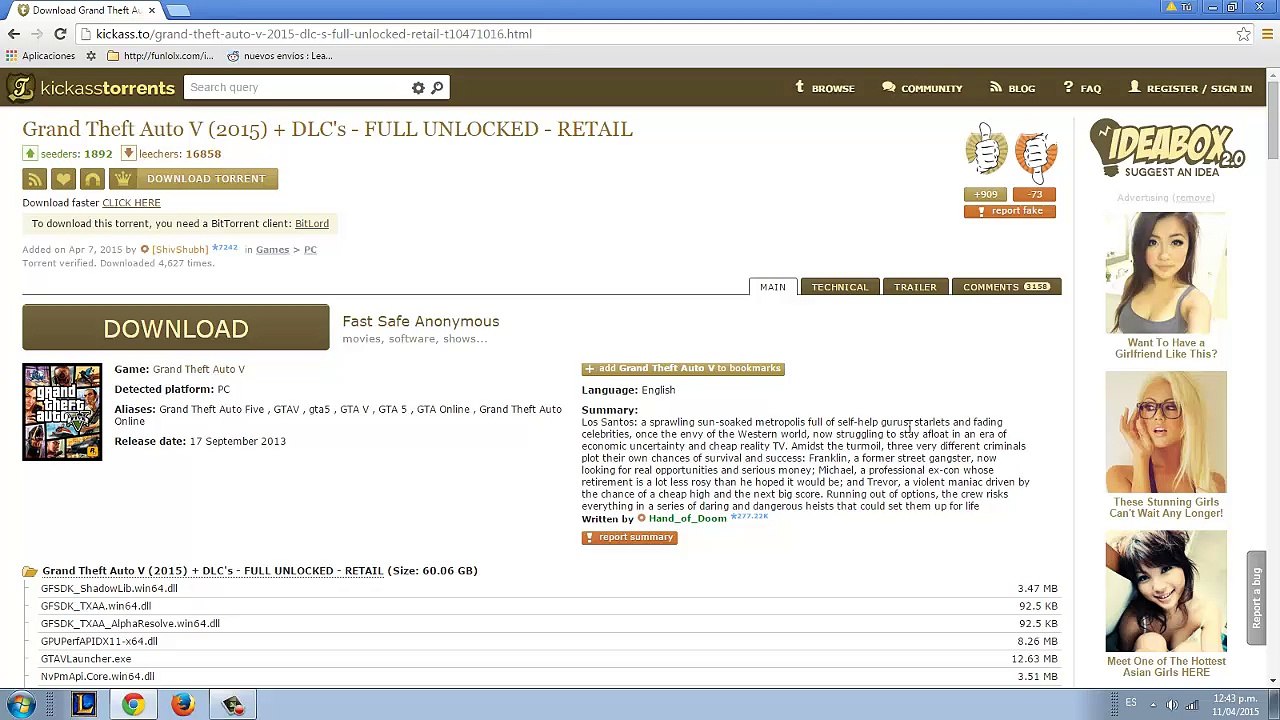Click the volume icon in system tray
Viewport: 1280px width, 720px height.
(1171, 705)
